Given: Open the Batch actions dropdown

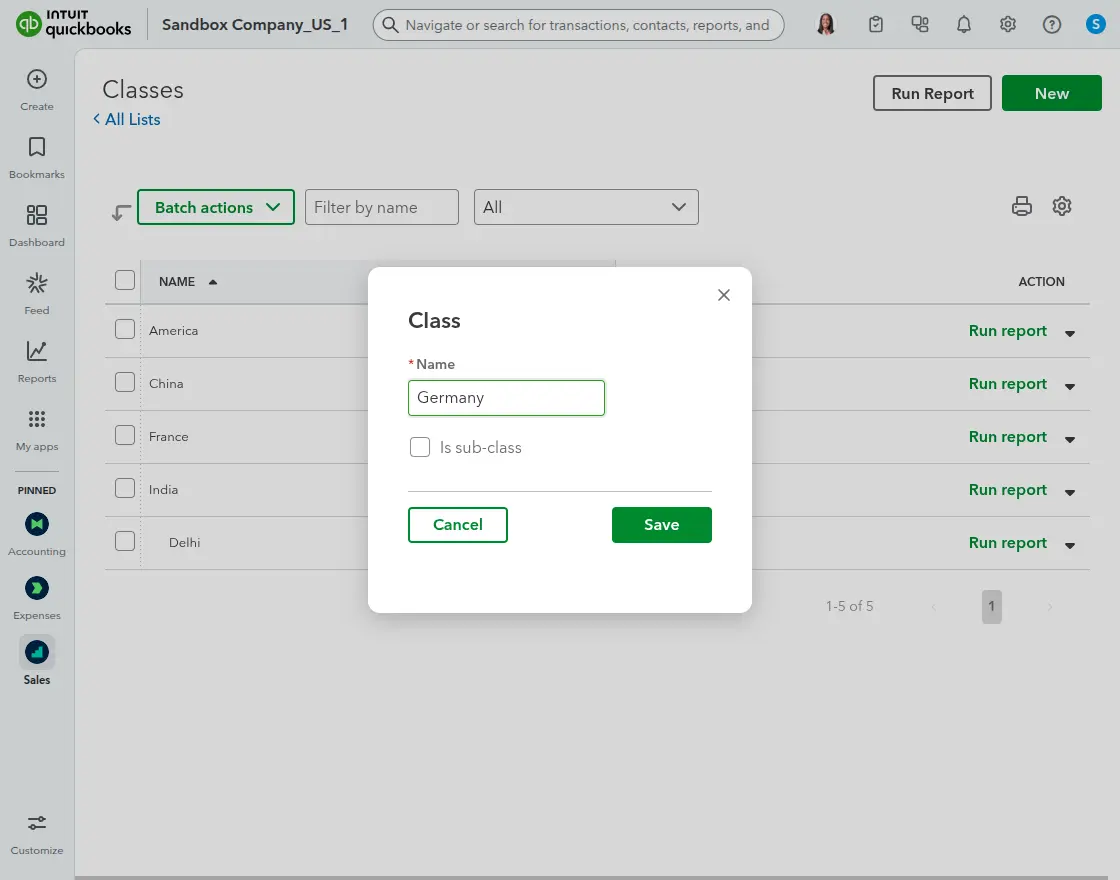Looking at the screenshot, I should point(215,207).
